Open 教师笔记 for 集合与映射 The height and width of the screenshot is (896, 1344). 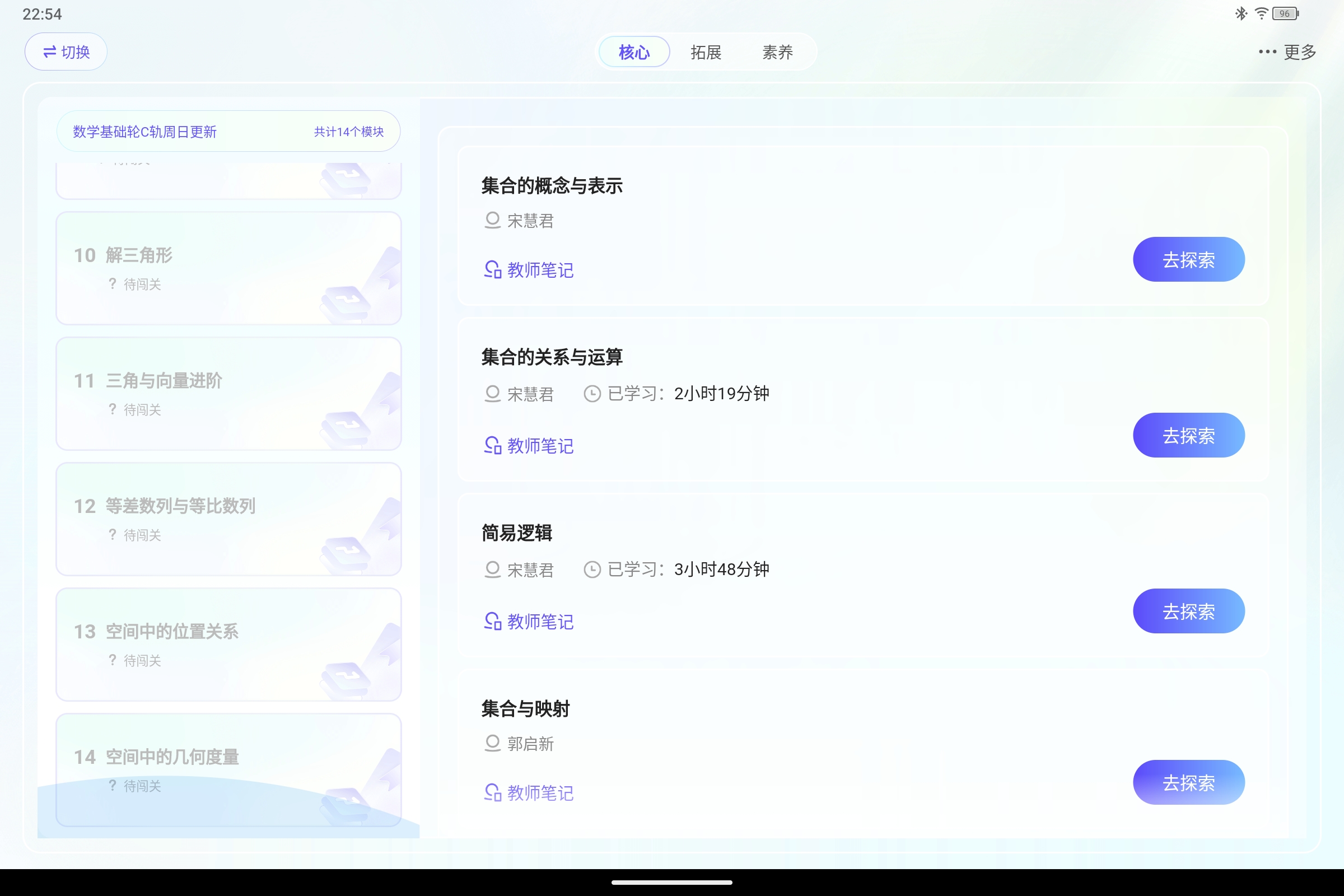point(529,793)
